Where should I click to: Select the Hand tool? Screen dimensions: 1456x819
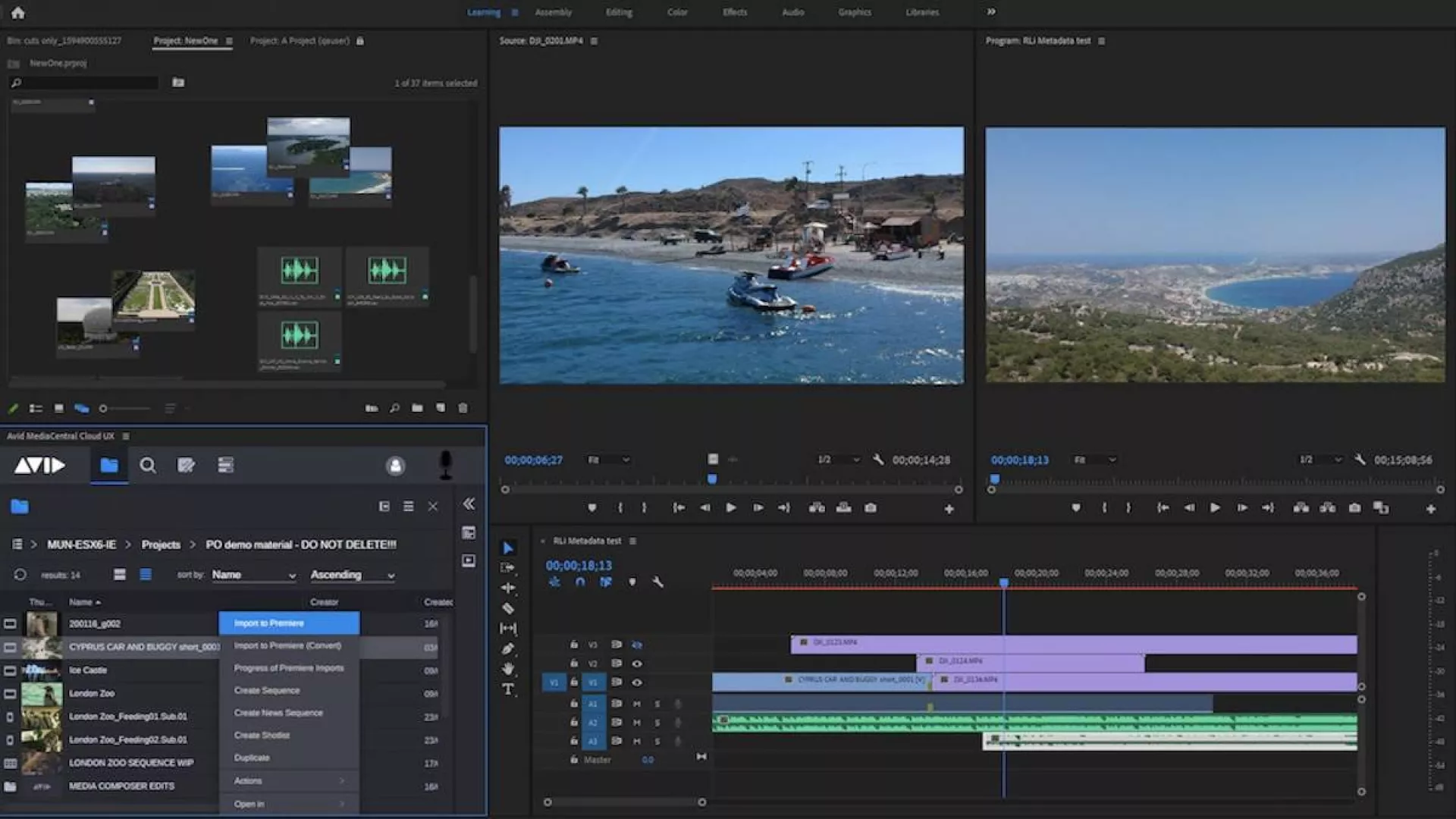pos(508,668)
